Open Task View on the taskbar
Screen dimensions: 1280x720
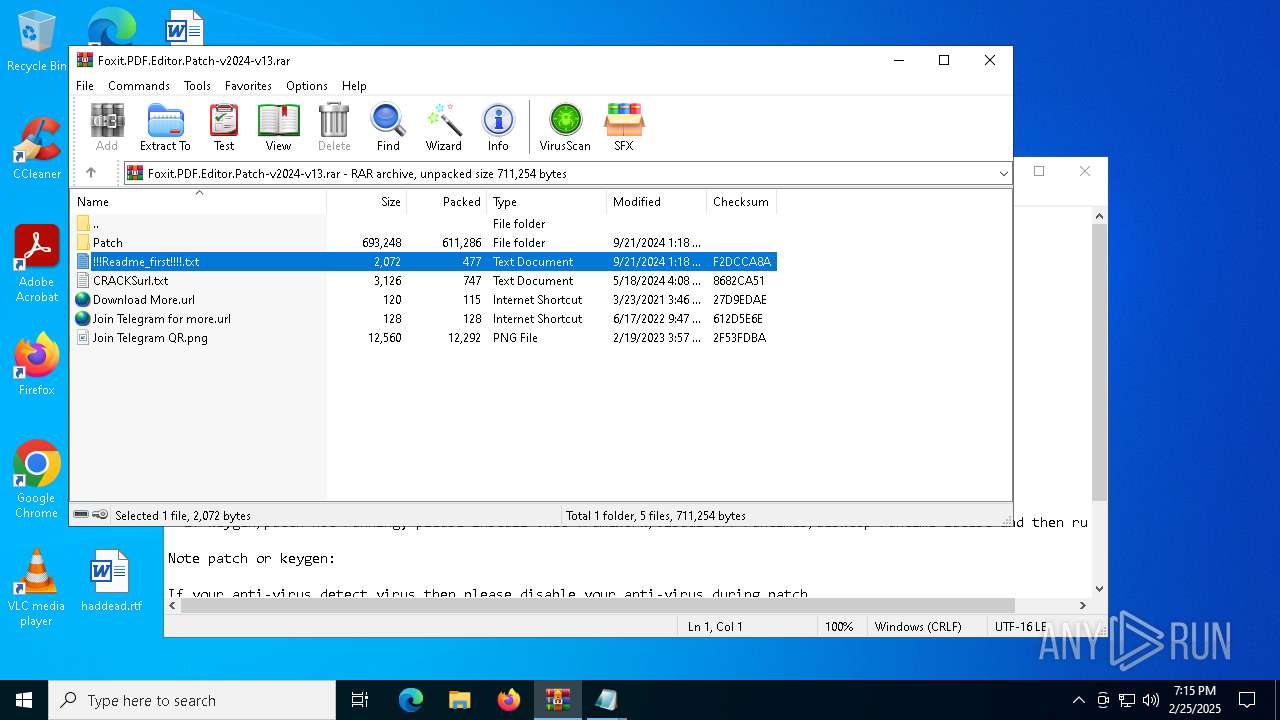(x=361, y=700)
